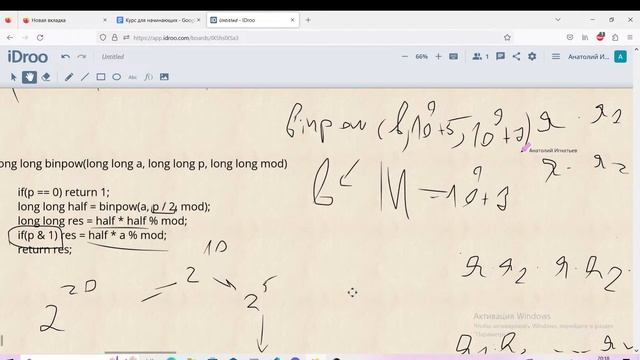Insert an image with the picture tool

pos(164,77)
